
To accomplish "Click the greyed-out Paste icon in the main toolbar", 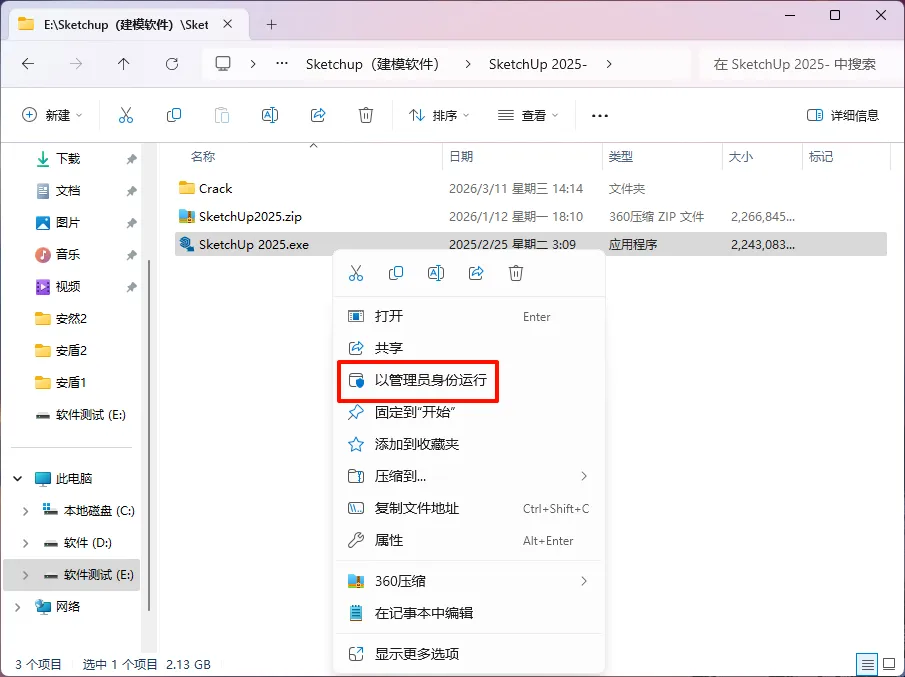I will [x=222, y=115].
